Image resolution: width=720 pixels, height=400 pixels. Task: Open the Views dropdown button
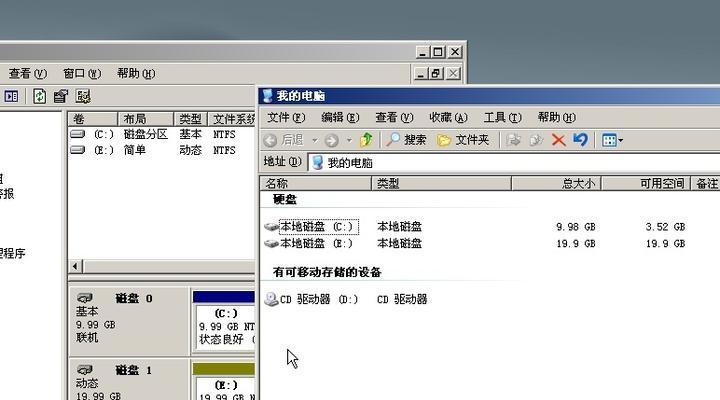tap(613, 140)
